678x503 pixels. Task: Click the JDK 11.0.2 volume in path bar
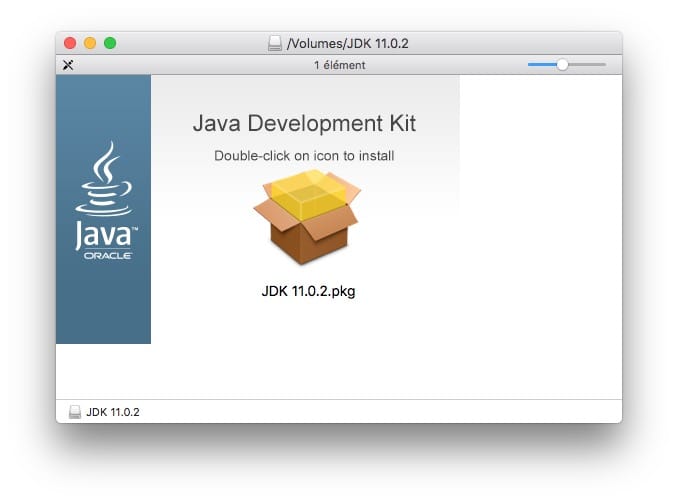click(x=104, y=412)
